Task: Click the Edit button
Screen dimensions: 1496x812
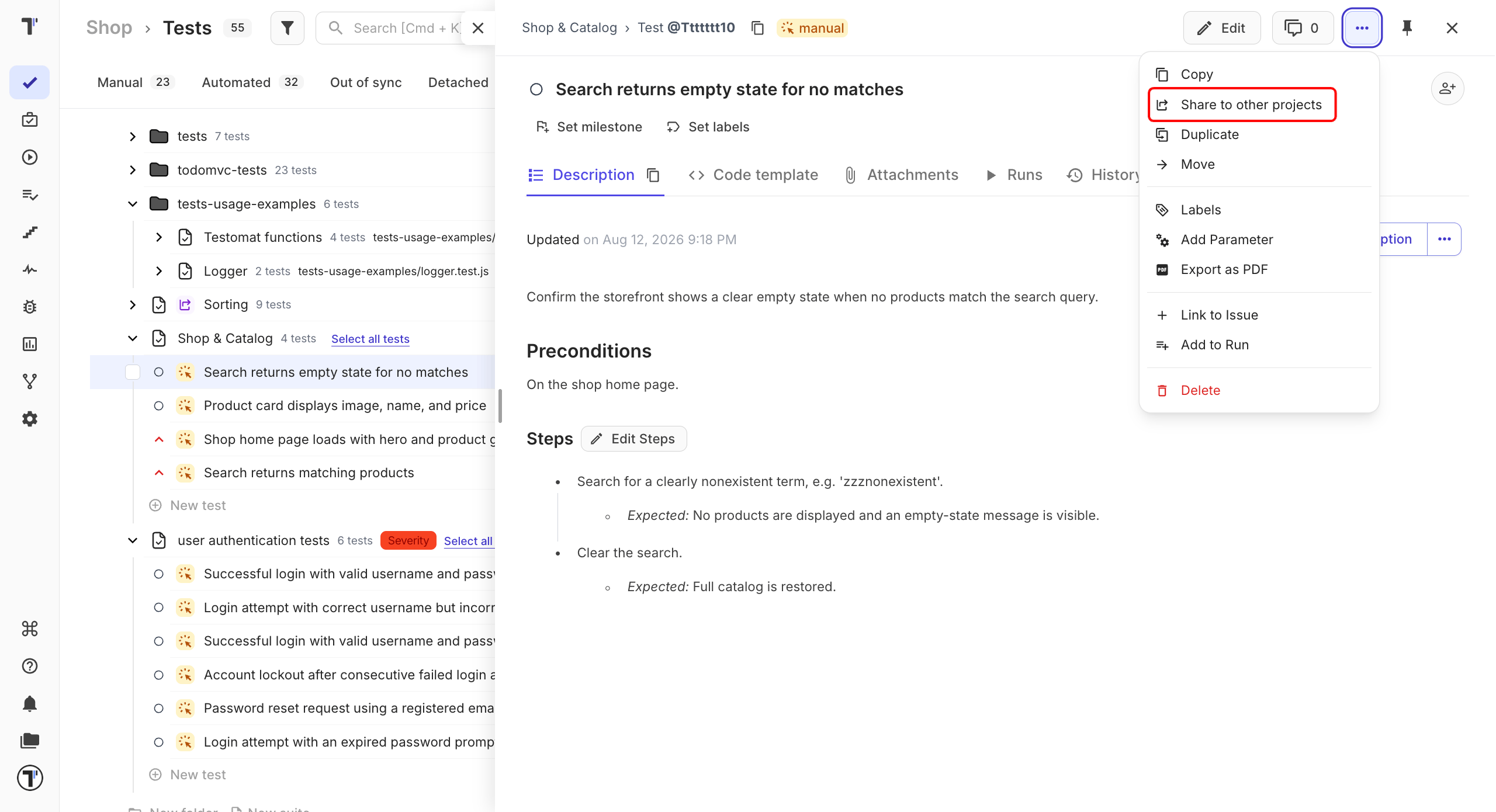Action: pos(1221,28)
